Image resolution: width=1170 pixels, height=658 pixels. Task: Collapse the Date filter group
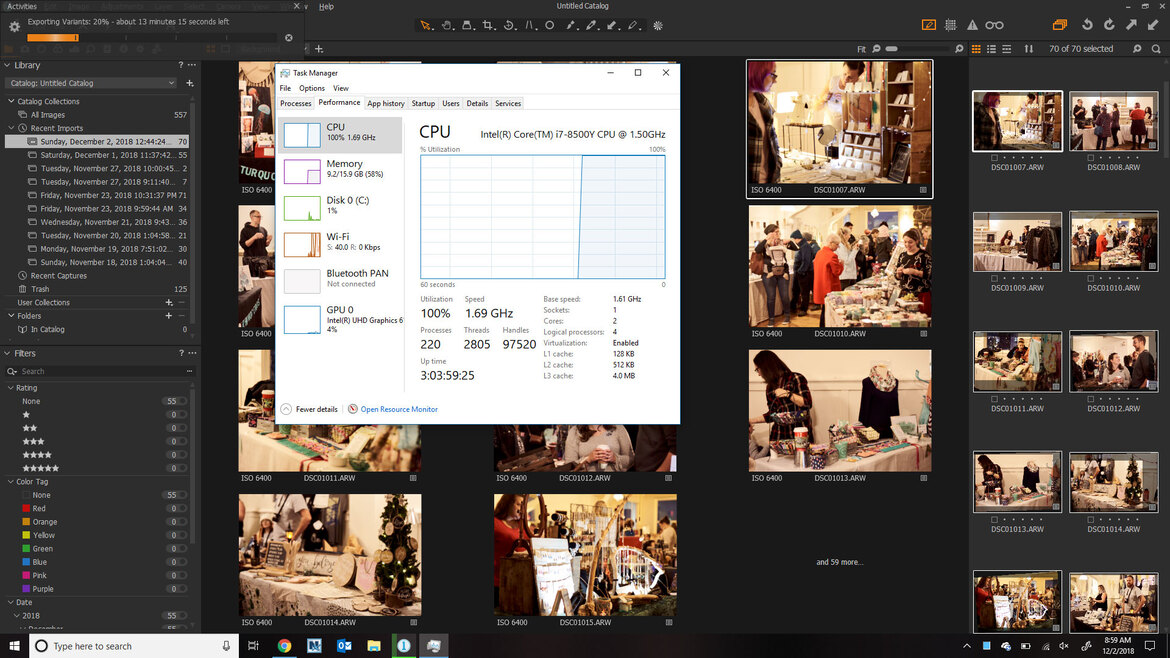pyautogui.click(x=11, y=603)
